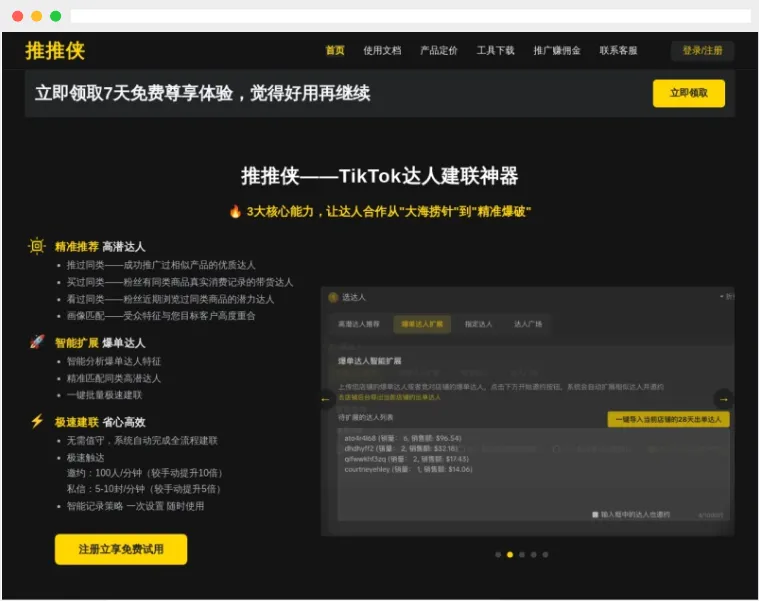Screen dimensions: 759x601
Task: Select the 爆单达人扩展 tab
Action: click(422, 324)
